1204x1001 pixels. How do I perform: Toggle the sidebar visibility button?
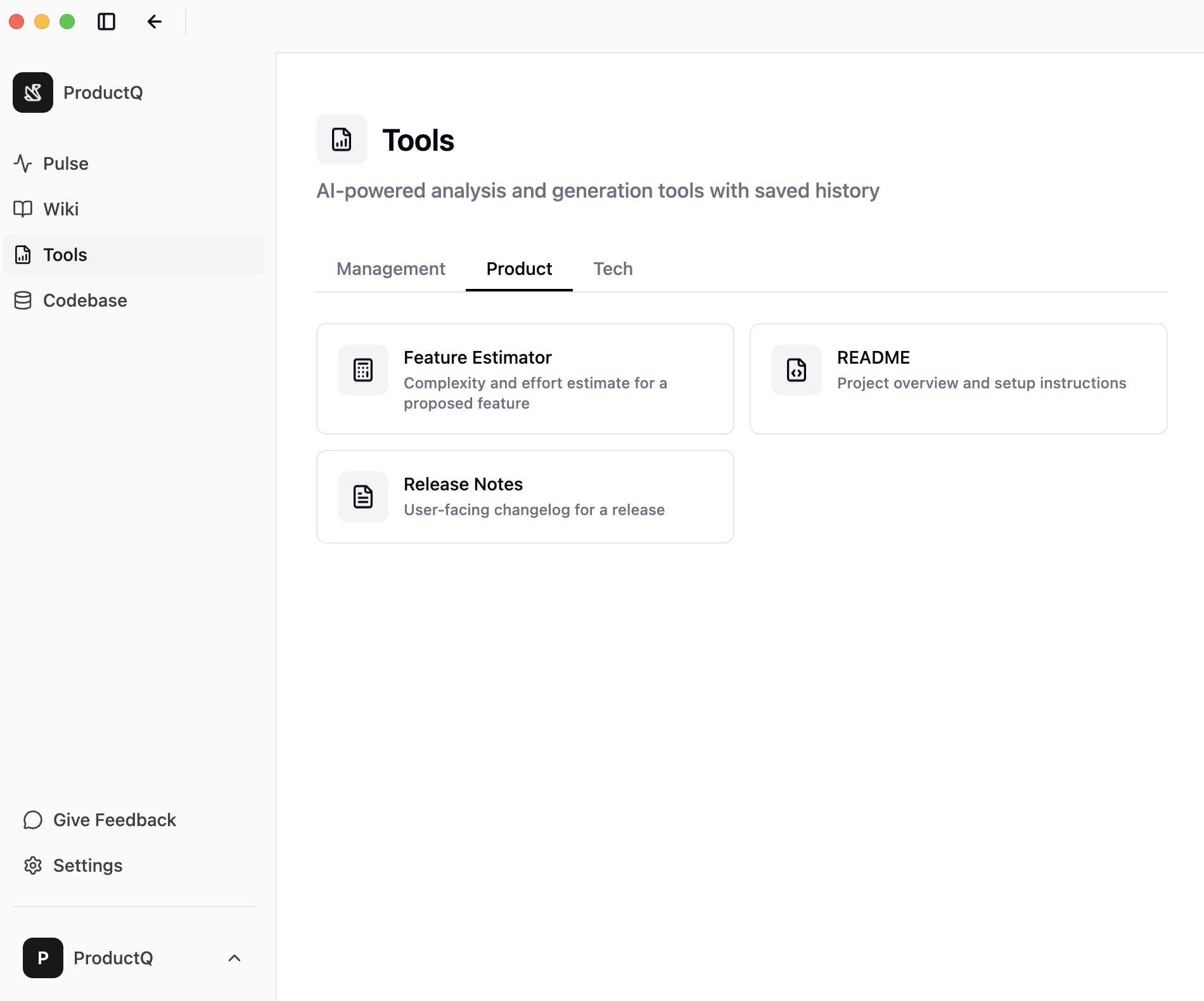pos(106,21)
